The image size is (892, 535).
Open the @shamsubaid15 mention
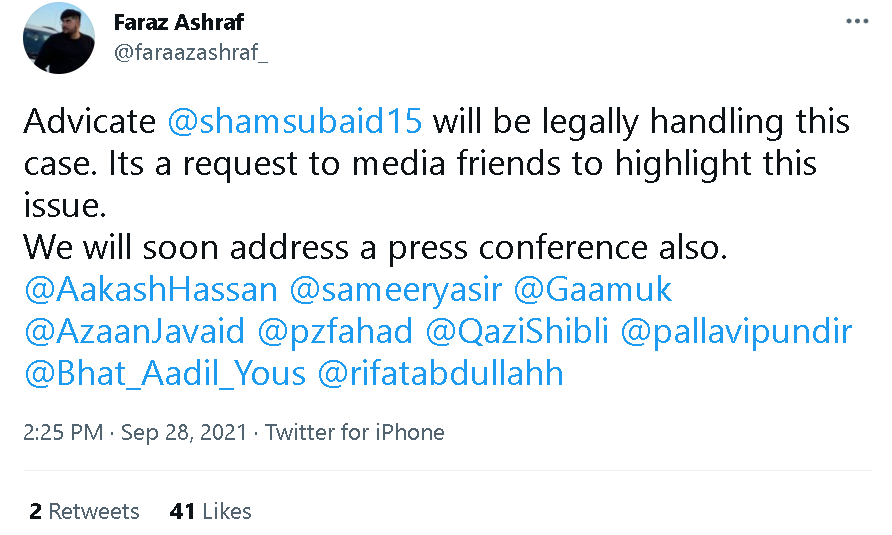point(295,123)
